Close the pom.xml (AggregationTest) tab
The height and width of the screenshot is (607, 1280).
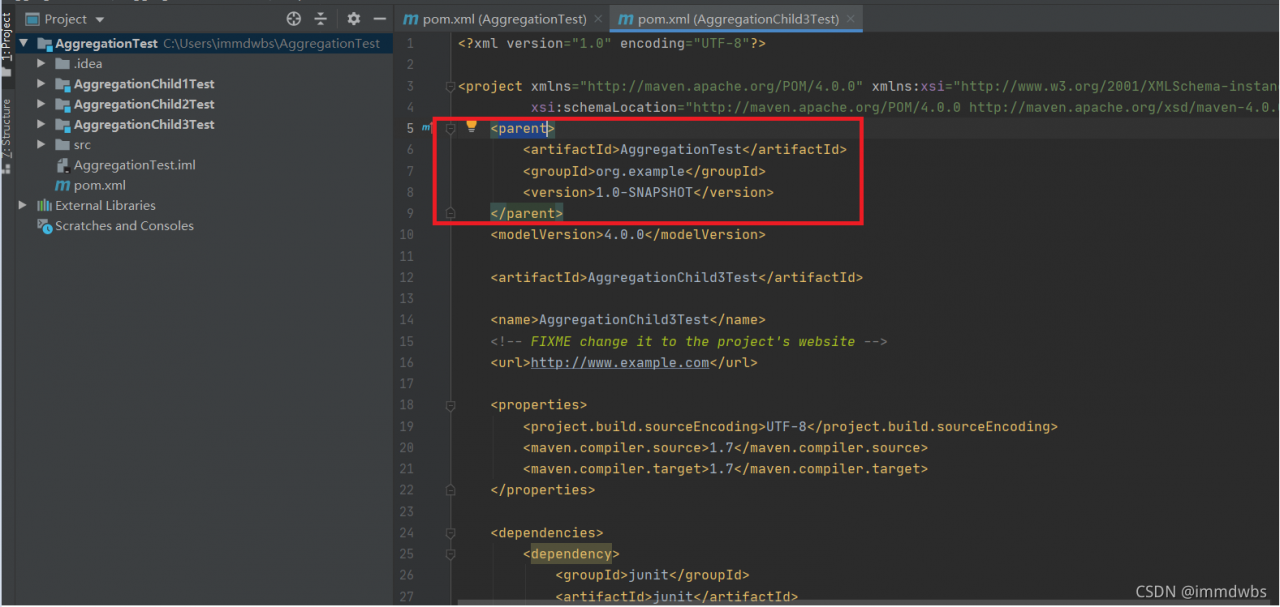[598, 20]
